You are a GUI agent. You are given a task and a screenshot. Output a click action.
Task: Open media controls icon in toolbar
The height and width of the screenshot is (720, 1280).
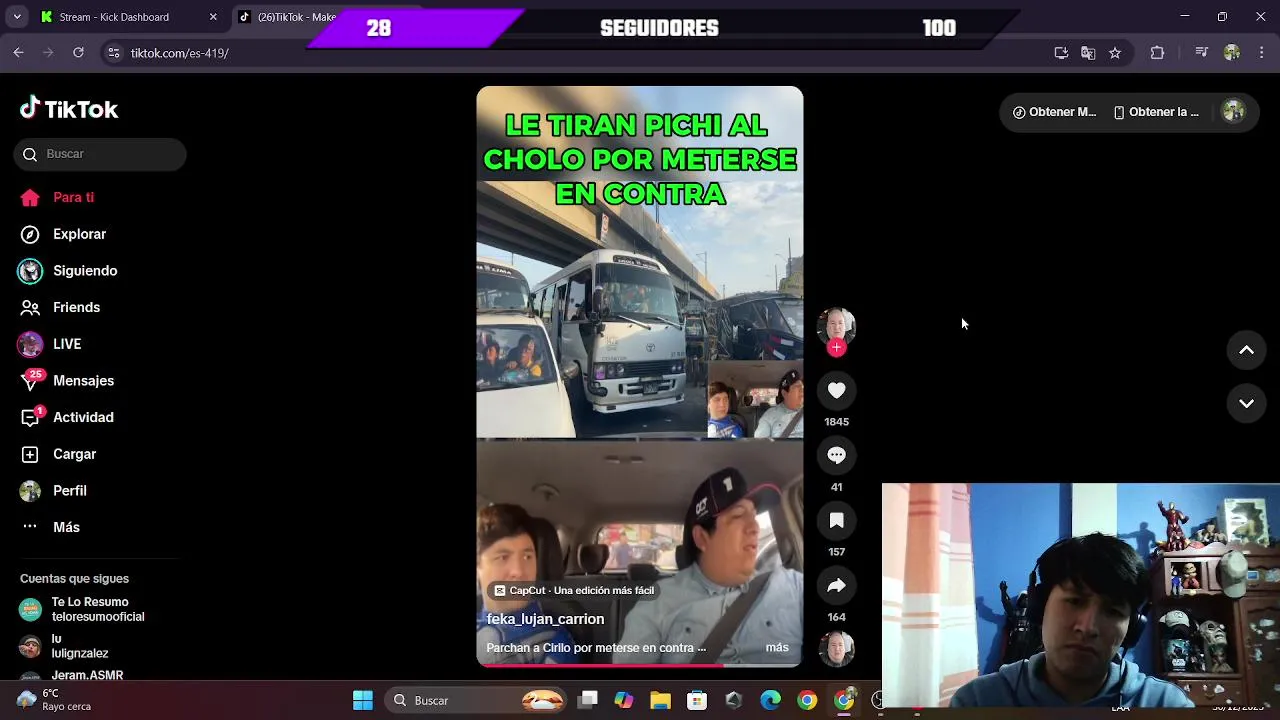[x=1202, y=53]
